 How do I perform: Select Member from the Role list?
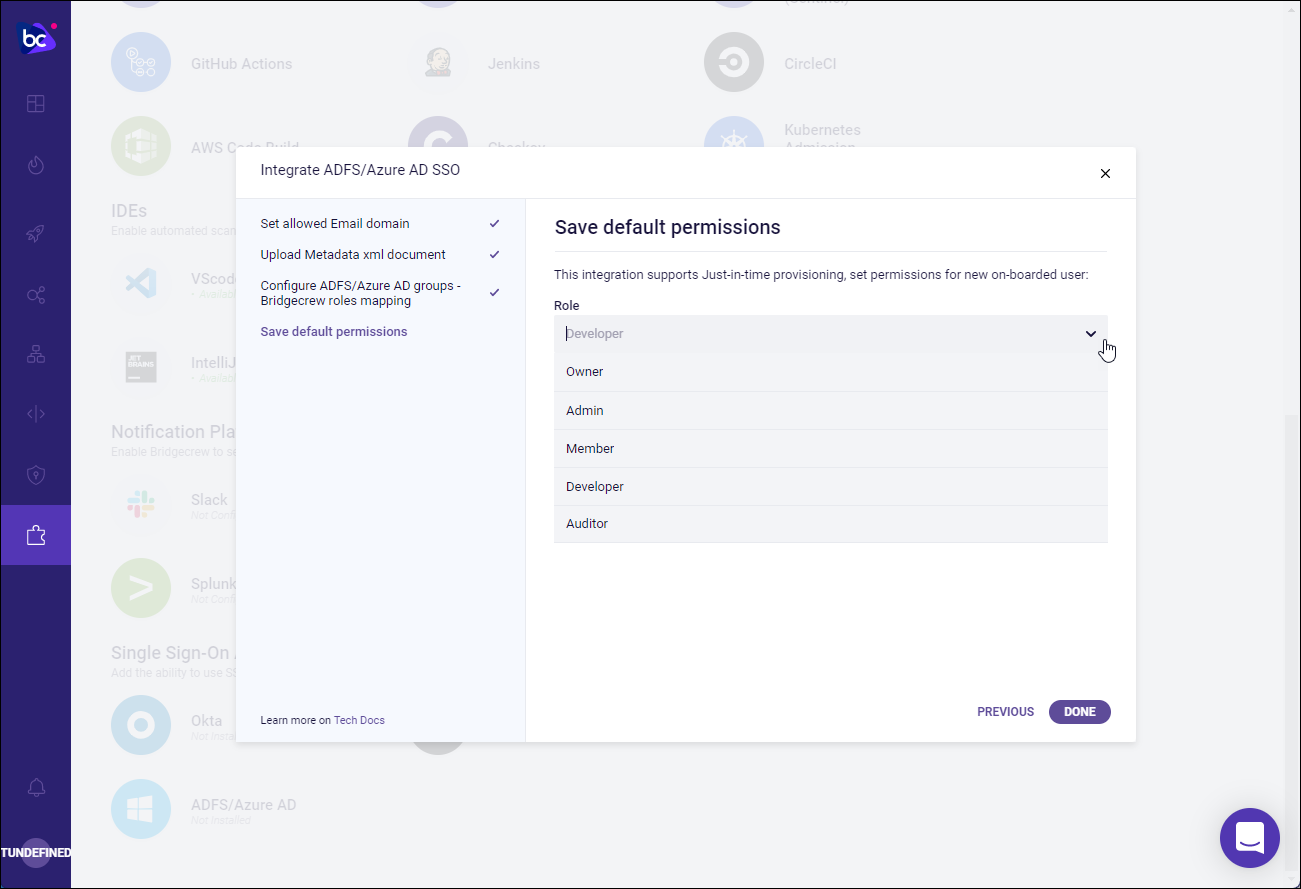(x=831, y=449)
